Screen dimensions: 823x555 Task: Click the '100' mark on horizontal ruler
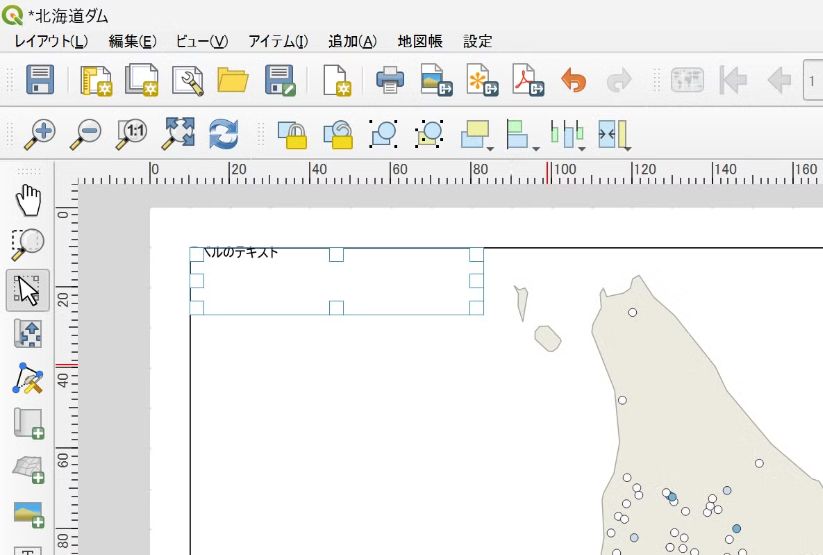point(565,170)
